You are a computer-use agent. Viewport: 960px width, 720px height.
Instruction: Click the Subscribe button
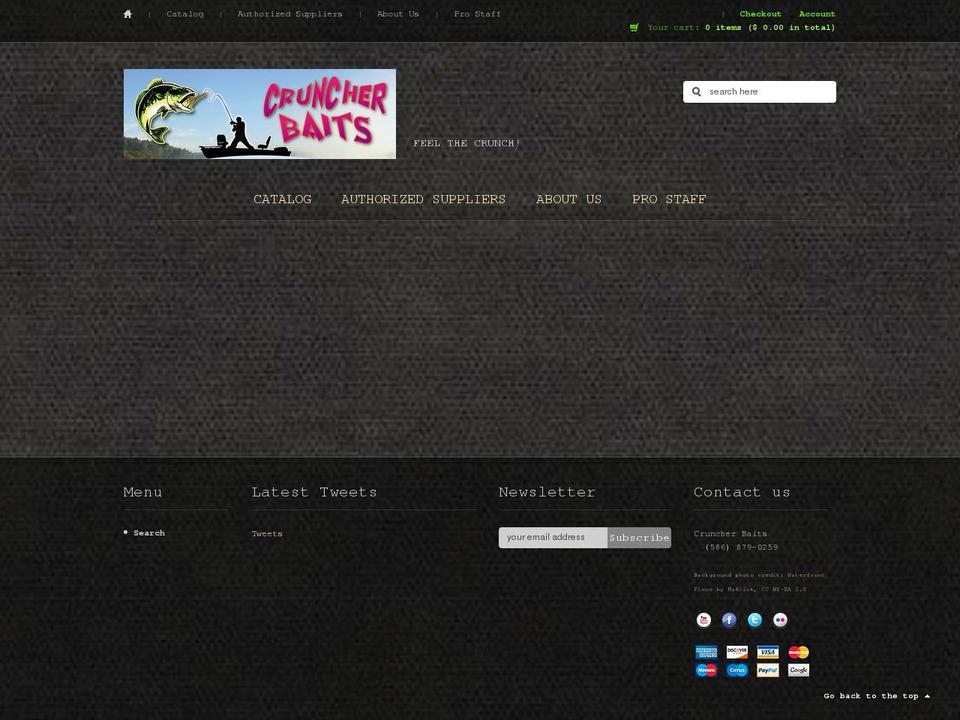639,538
